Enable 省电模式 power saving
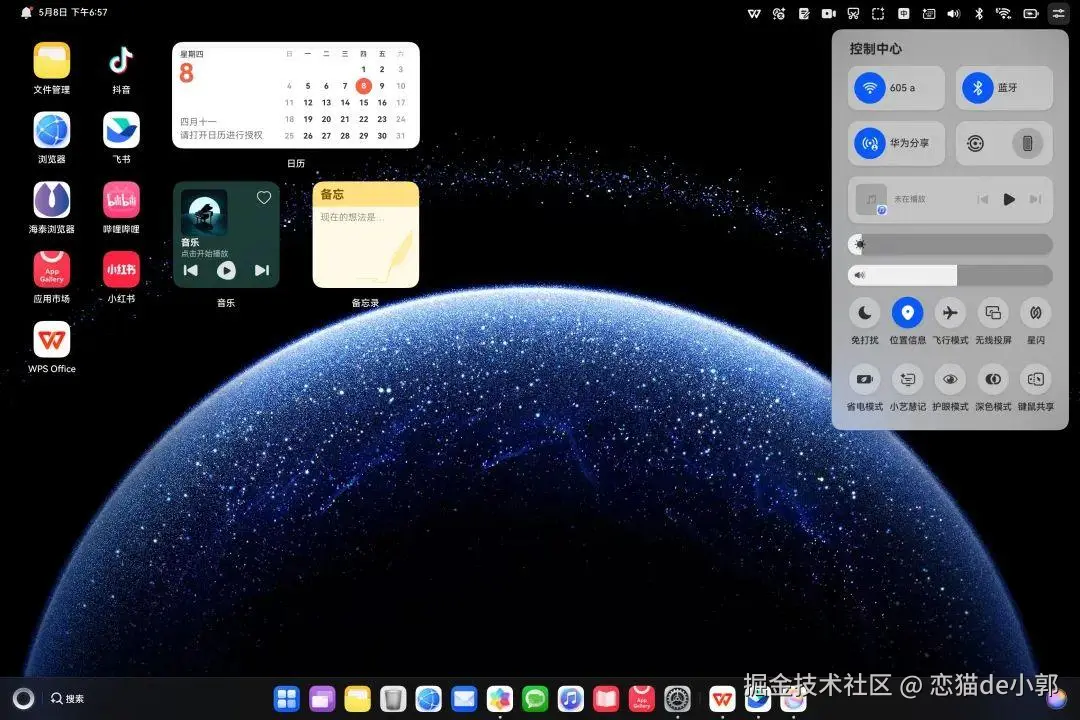This screenshot has height=720, width=1080. [x=864, y=379]
